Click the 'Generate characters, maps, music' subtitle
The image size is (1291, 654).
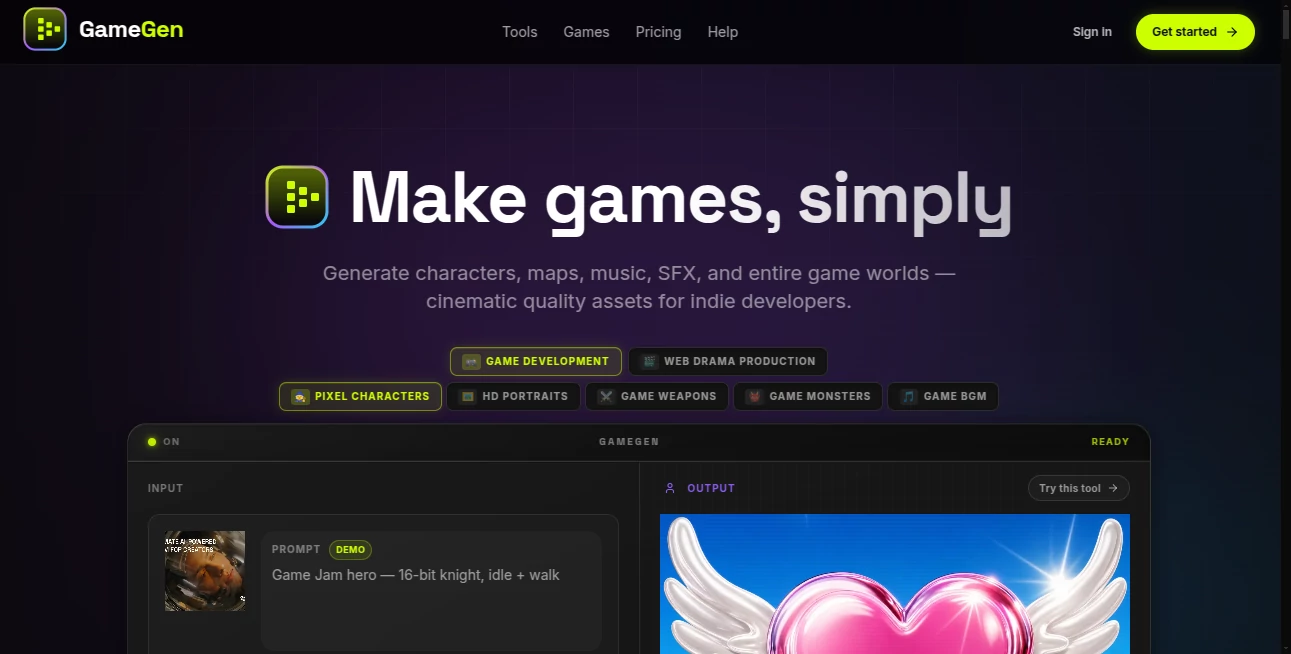coord(639,287)
